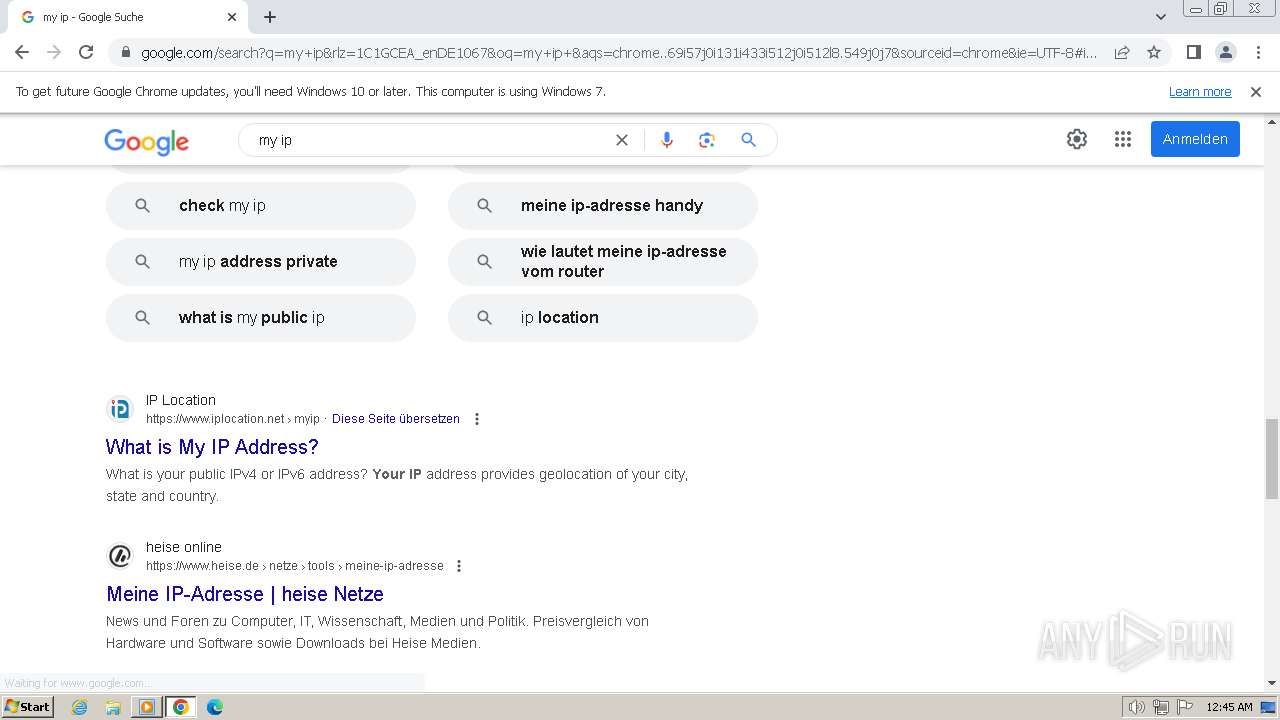Screen dimensions: 1280x720
Task: Open Windows Explorer from taskbar
Action: click(x=113, y=707)
